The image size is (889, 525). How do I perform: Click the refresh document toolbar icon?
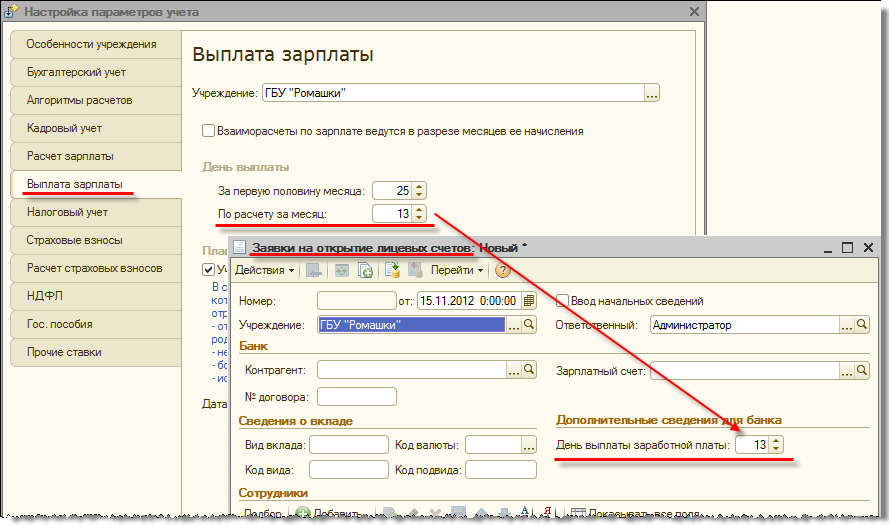coord(341,270)
